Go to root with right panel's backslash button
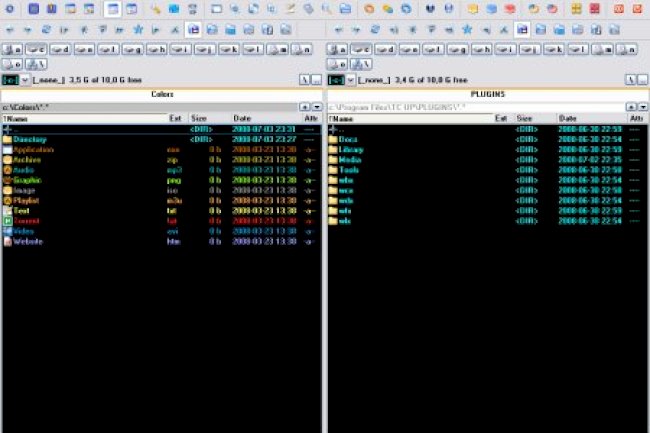 click(x=630, y=80)
